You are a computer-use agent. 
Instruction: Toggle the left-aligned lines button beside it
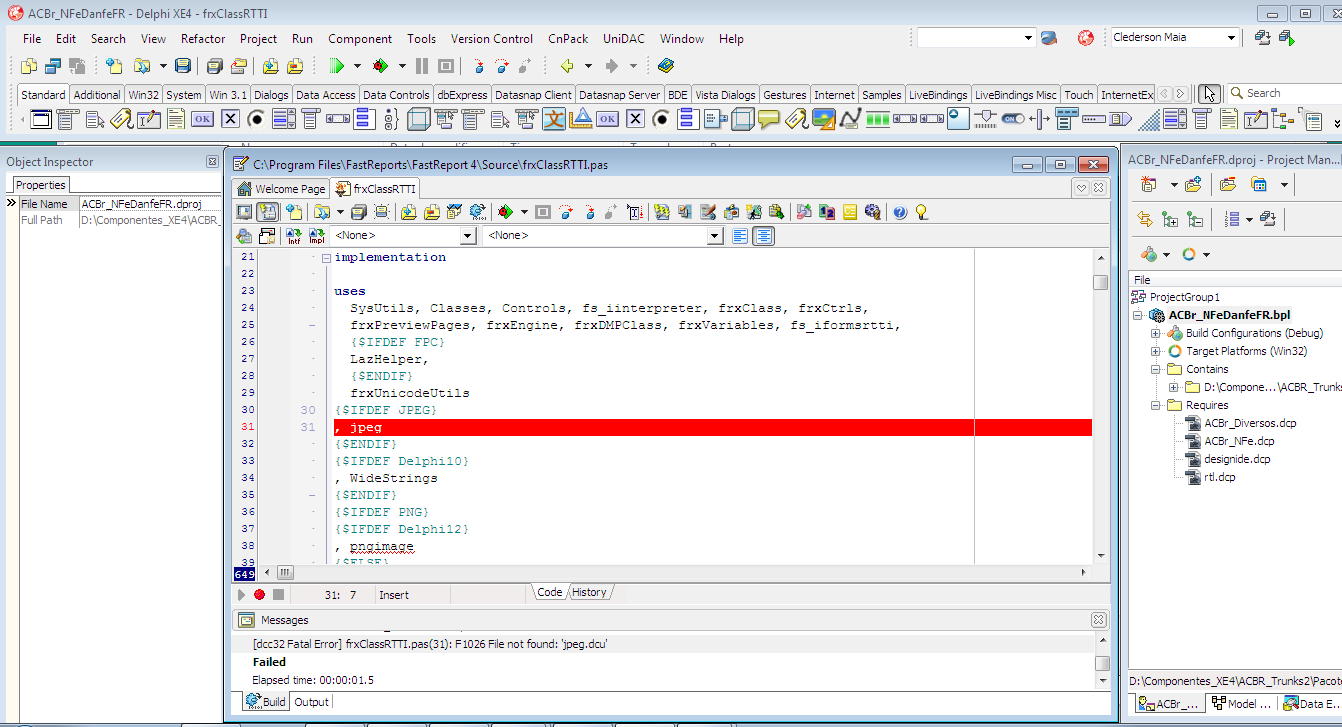[x=740, y=236]
